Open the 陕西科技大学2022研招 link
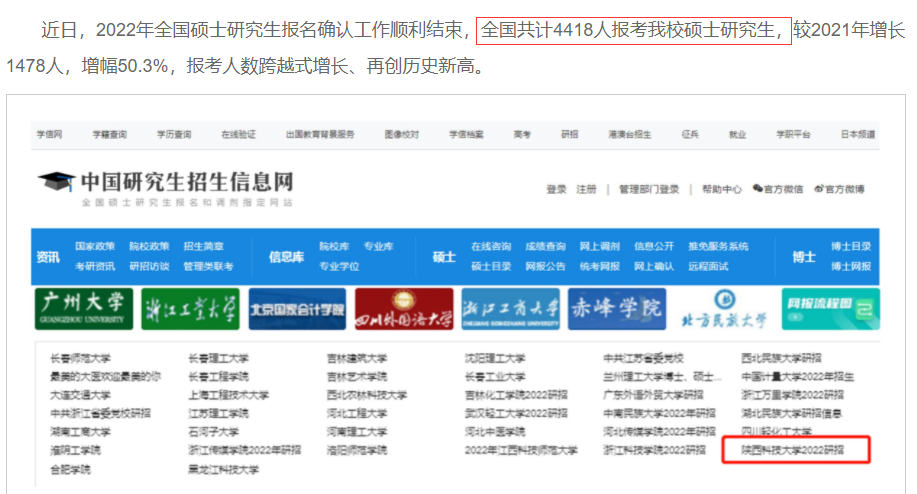Image resolution: width=917 pixels, height=494 pixels. (792, 450)
